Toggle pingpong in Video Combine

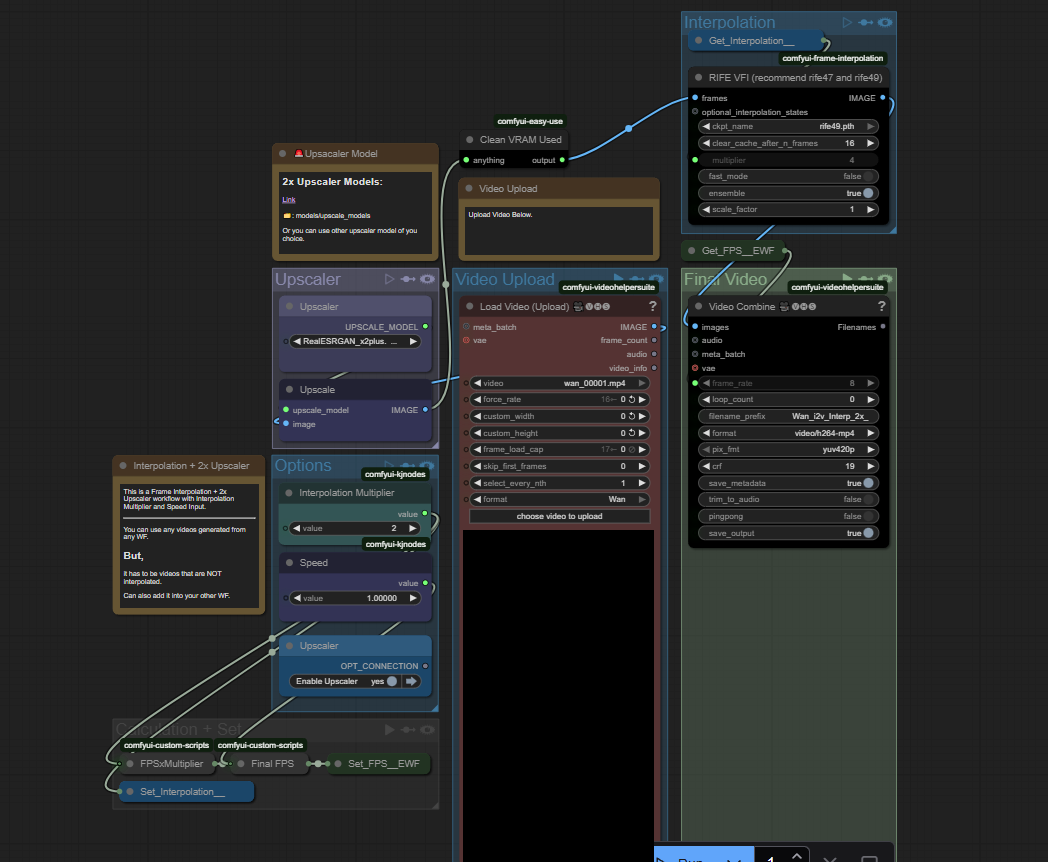pyautogui.click(x=788, y=517)
